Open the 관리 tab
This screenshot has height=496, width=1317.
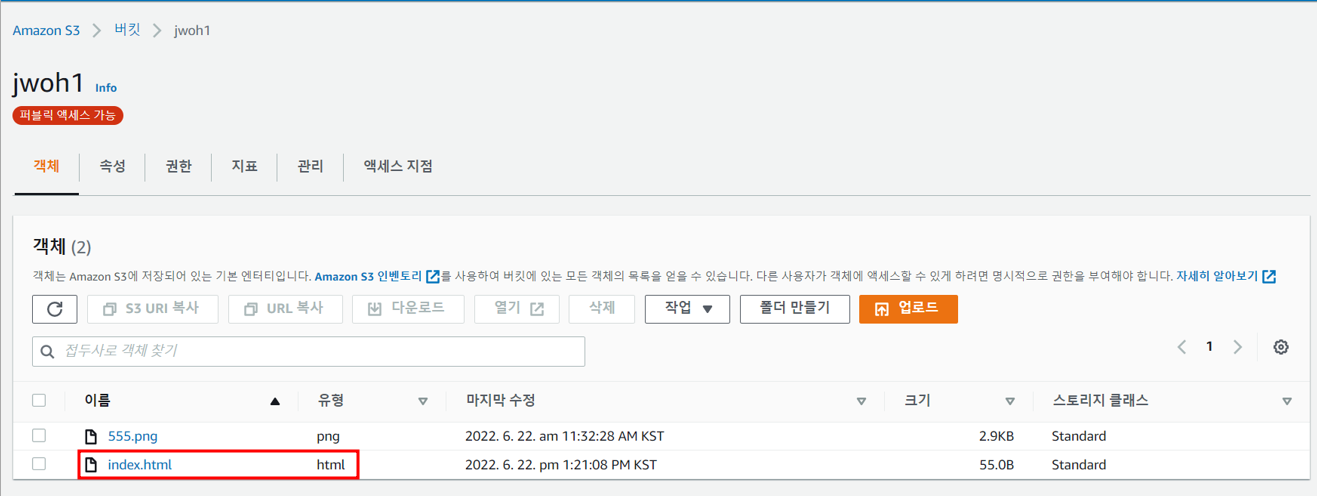tap(310, 166)
